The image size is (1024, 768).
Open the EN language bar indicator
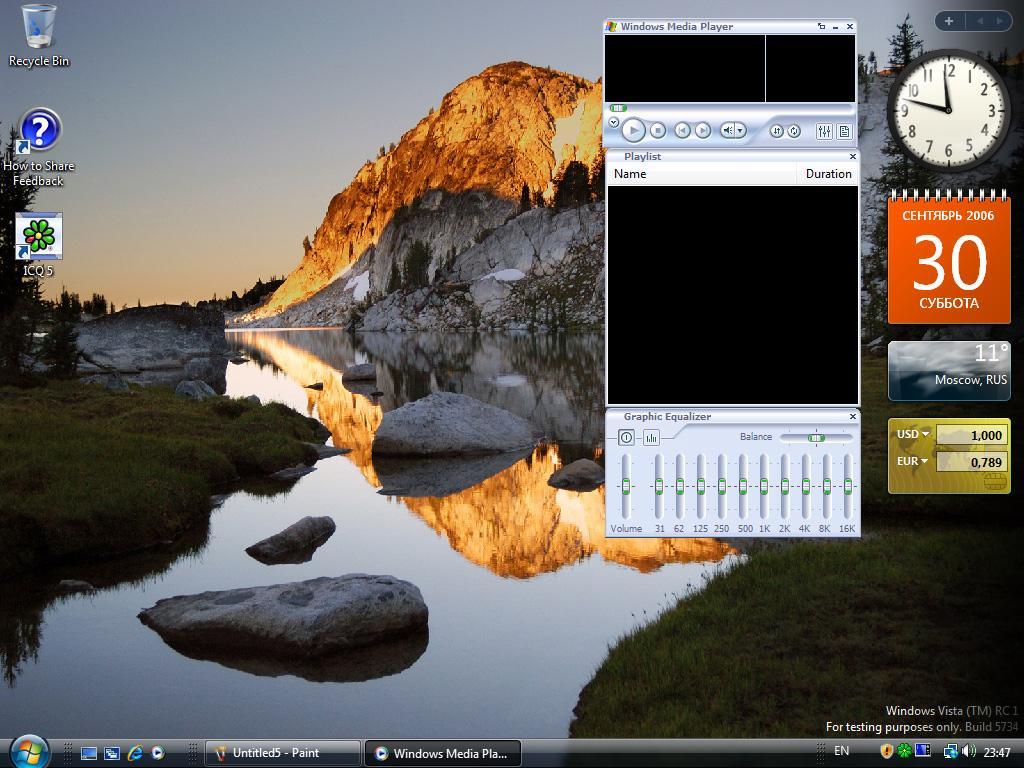(842, 751)
